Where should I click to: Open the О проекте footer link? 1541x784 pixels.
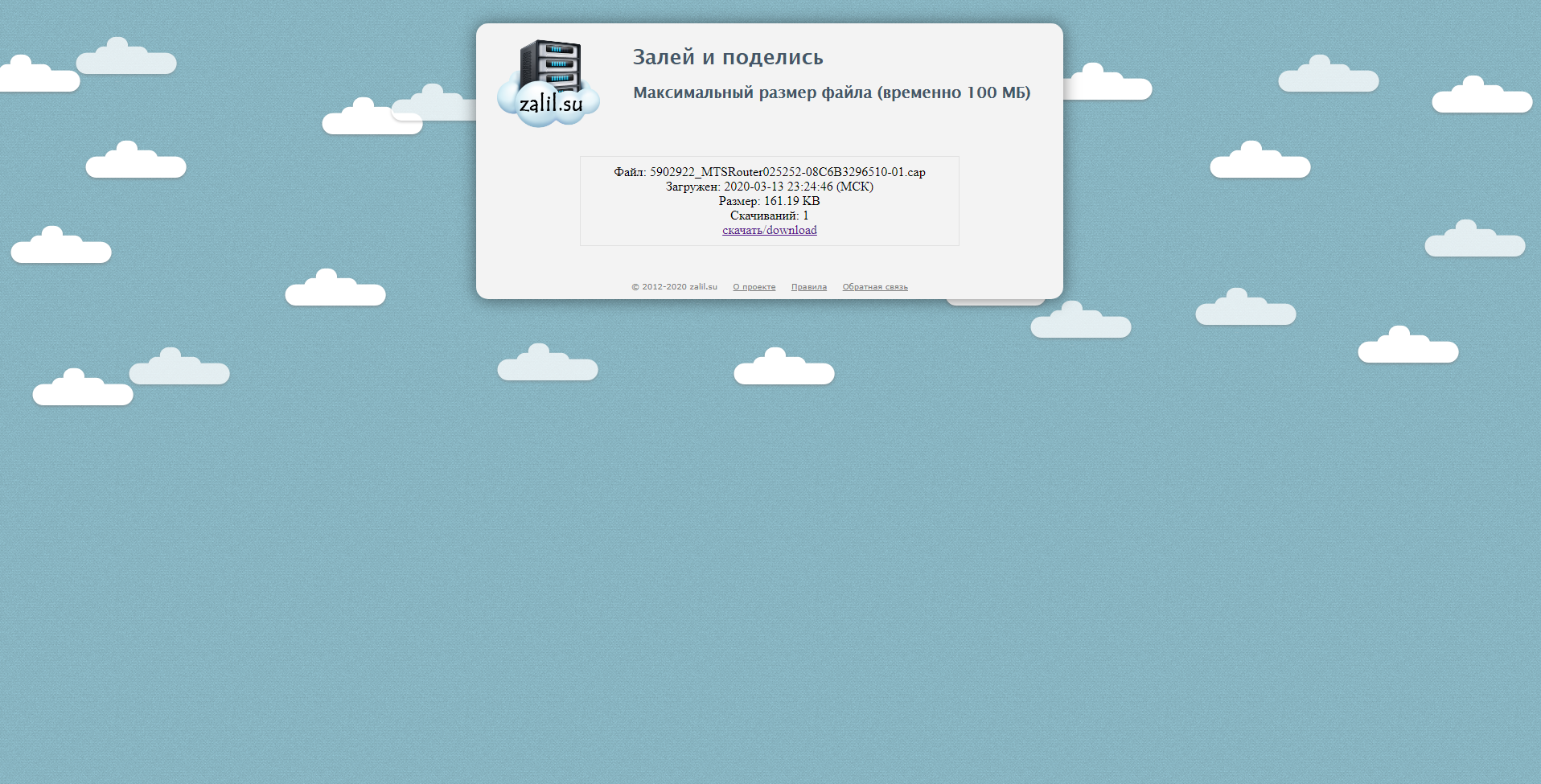pos(754,287)
